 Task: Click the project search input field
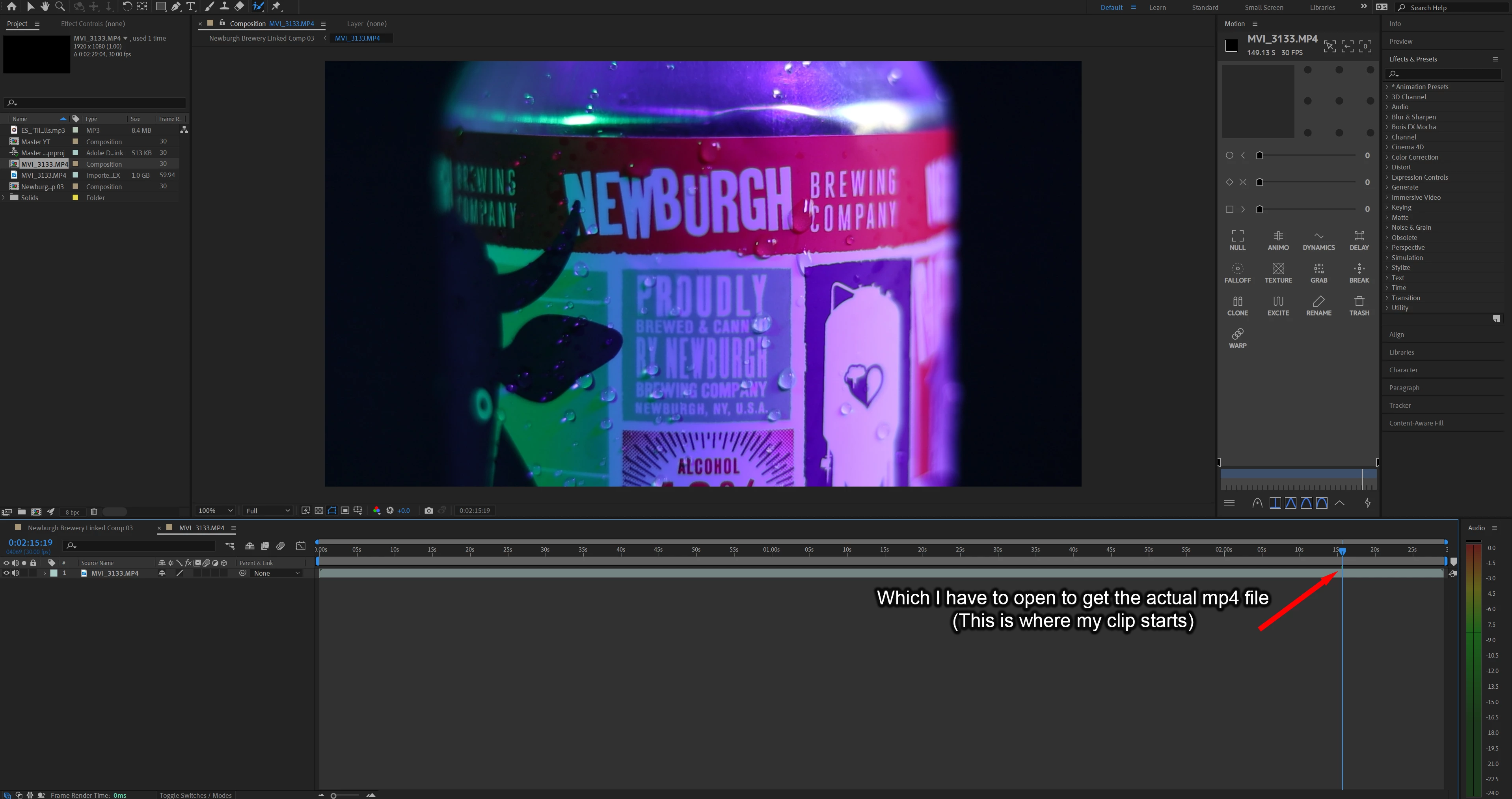coord(97,103)
